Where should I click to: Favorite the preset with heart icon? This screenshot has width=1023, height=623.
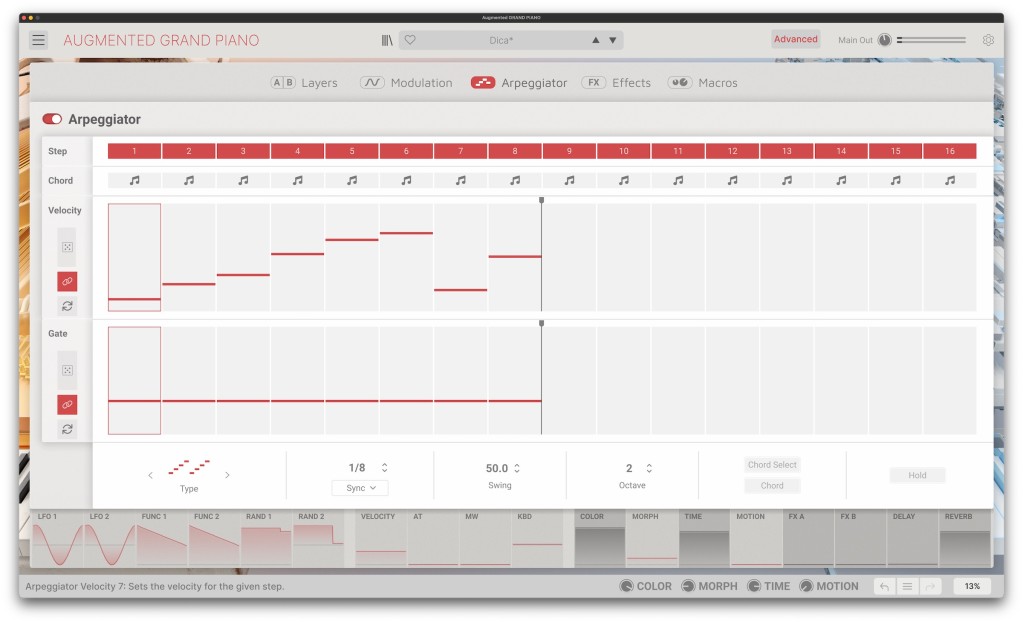point(410,40)
